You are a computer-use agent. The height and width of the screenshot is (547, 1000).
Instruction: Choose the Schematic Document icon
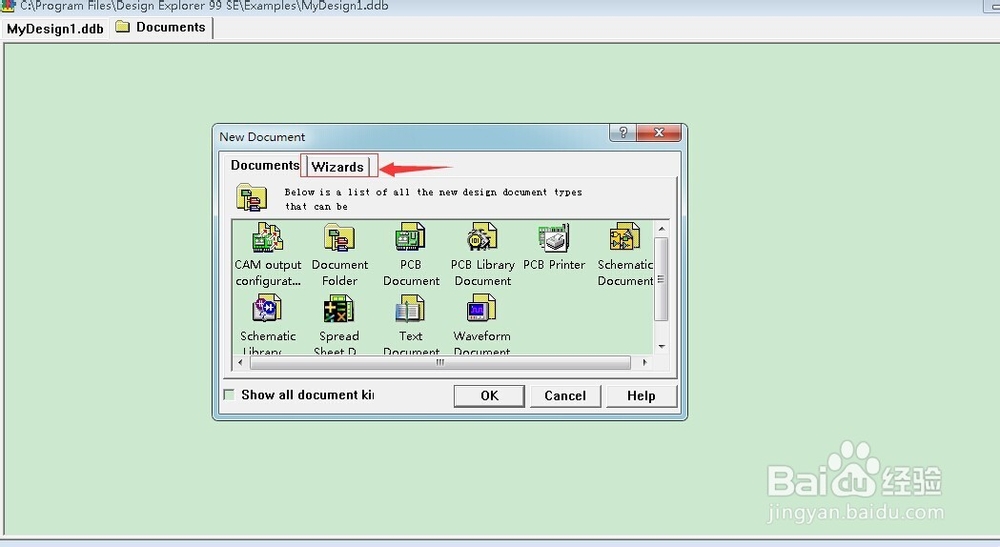[x=625, y=238]
